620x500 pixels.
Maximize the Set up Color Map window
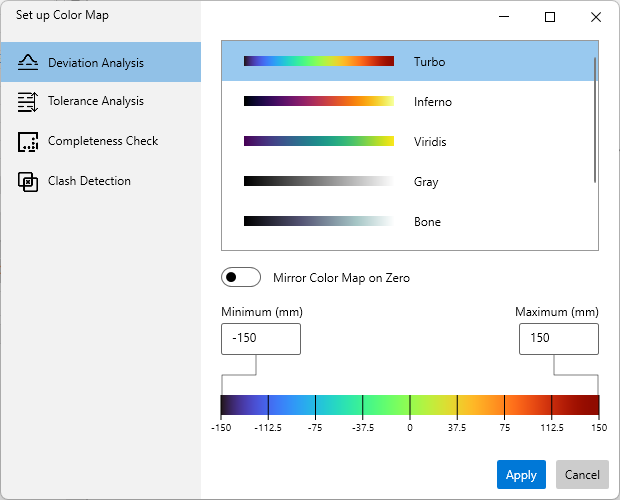click(x=550, y=17)
